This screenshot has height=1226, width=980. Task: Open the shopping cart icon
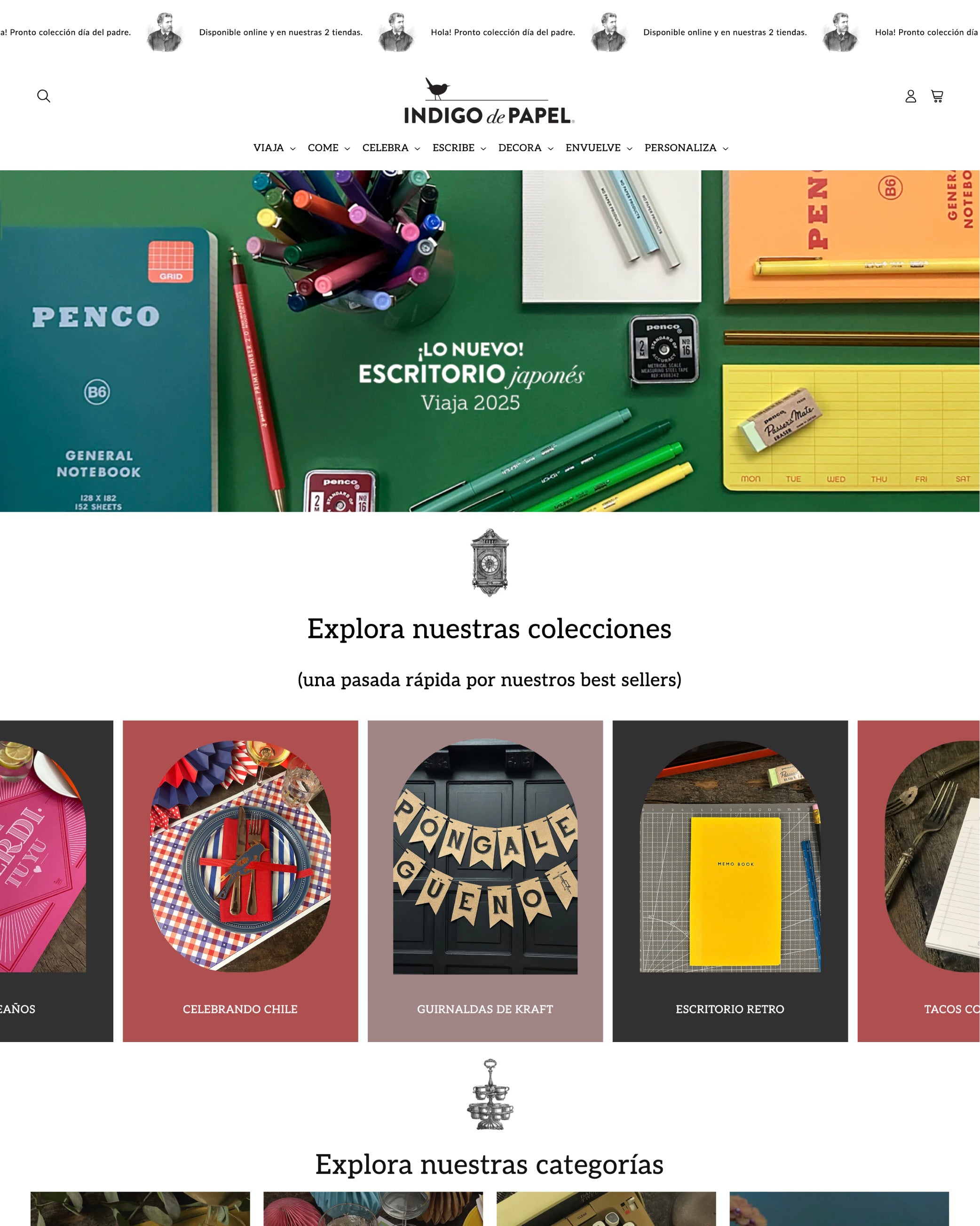point(937,96)
